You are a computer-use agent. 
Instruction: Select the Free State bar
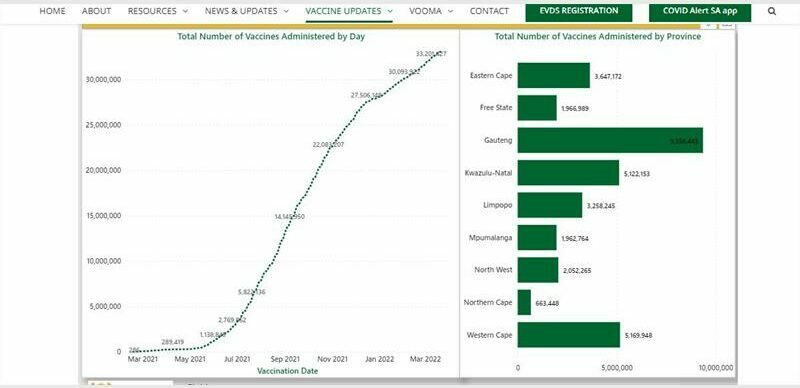tap(537, 108)
